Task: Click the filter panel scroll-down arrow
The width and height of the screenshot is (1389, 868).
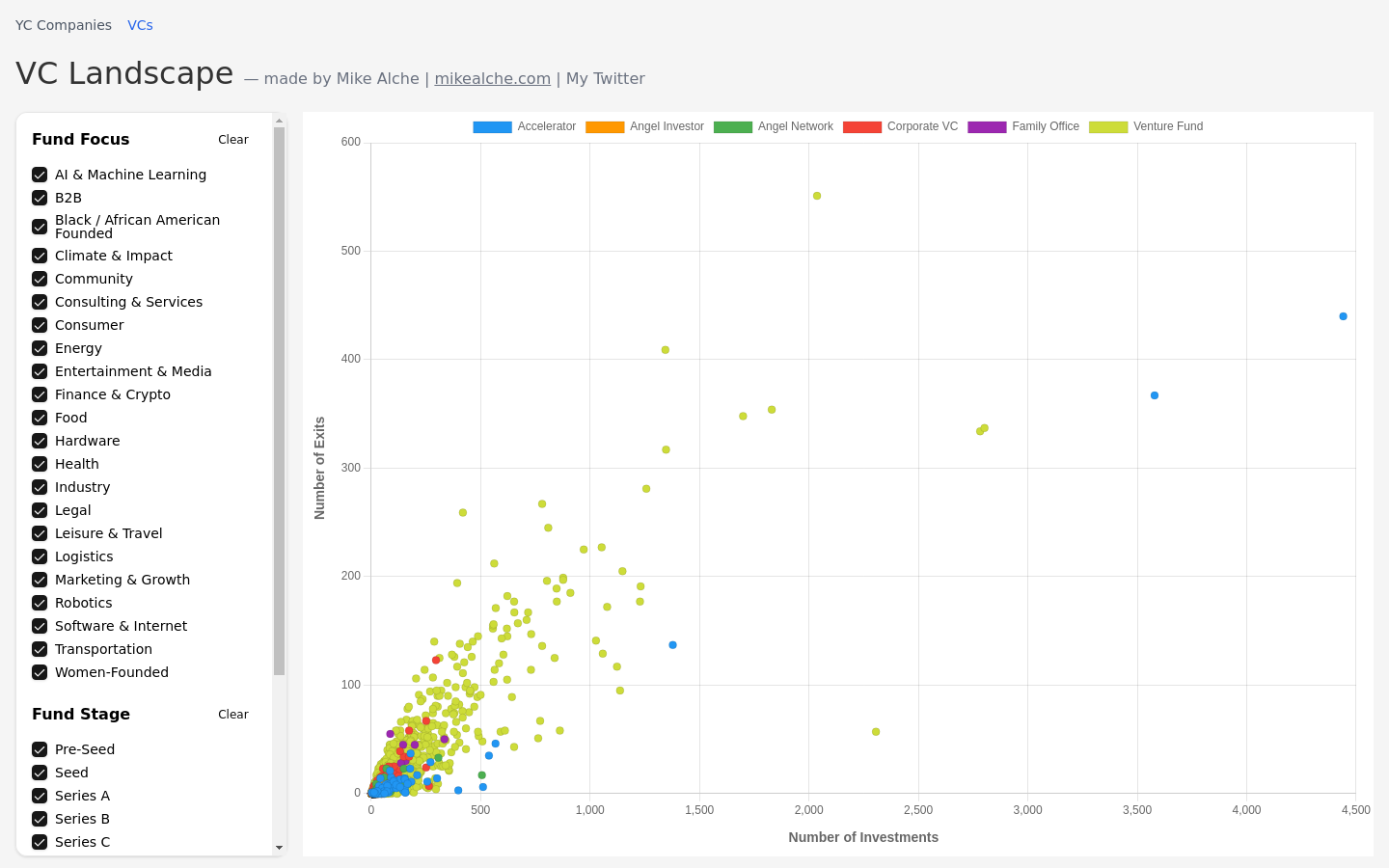Action: click(x=280, y=849)
